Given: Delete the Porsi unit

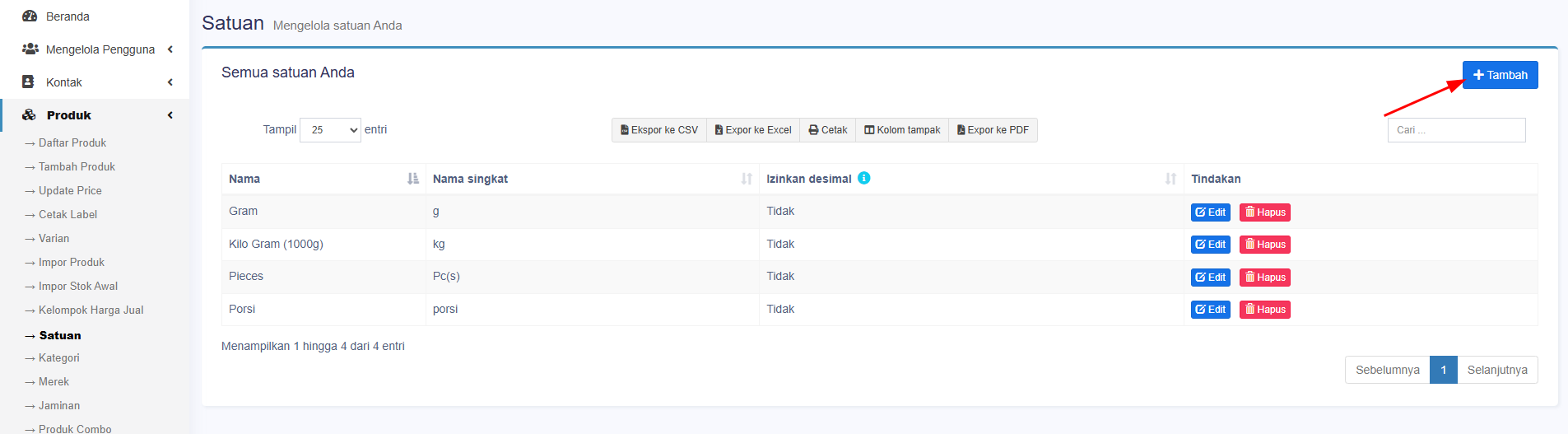Looking at the screenshot, I should click(x=1265, y=310).
